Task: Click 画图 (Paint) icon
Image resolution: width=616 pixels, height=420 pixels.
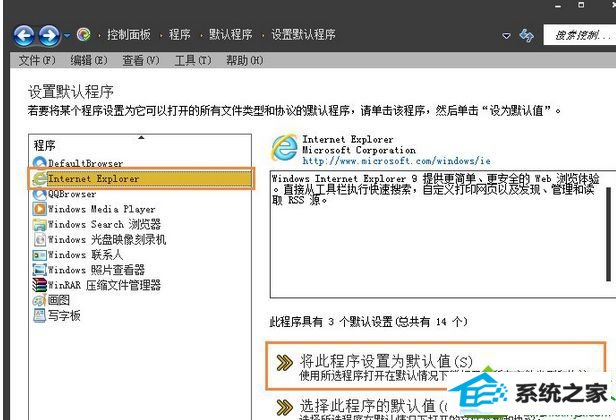Action: 39,301
